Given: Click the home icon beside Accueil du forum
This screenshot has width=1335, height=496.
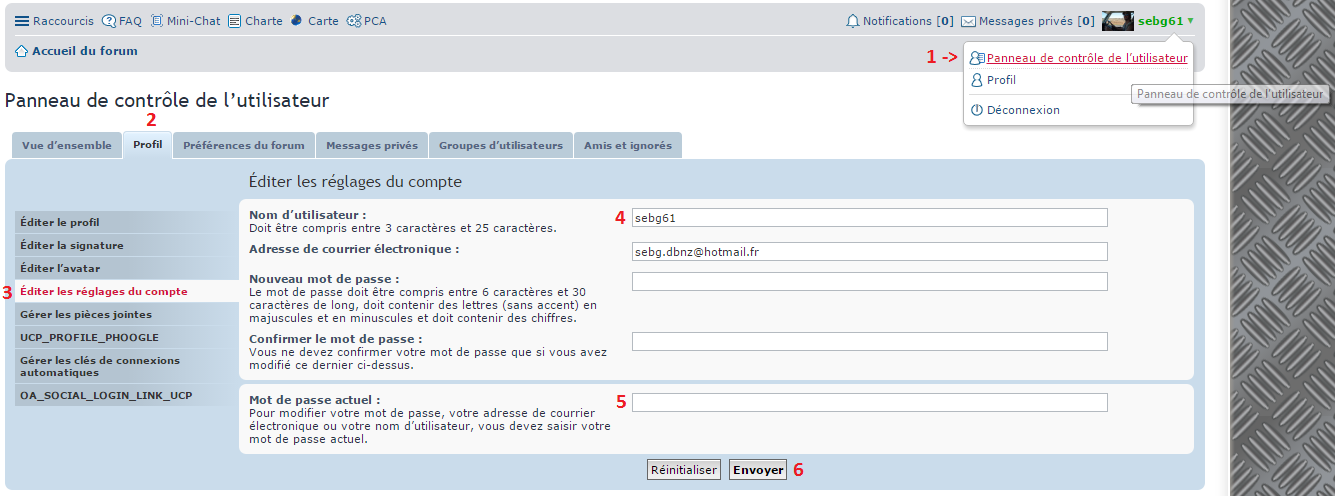Looking at the screenshot, I should [21, 51].
